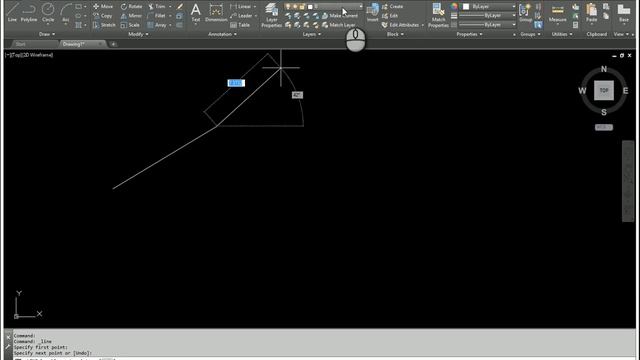This screenshot has height=360, width=640.
Task: Click the highlighted dynamic length input
Action: (236, 83)
